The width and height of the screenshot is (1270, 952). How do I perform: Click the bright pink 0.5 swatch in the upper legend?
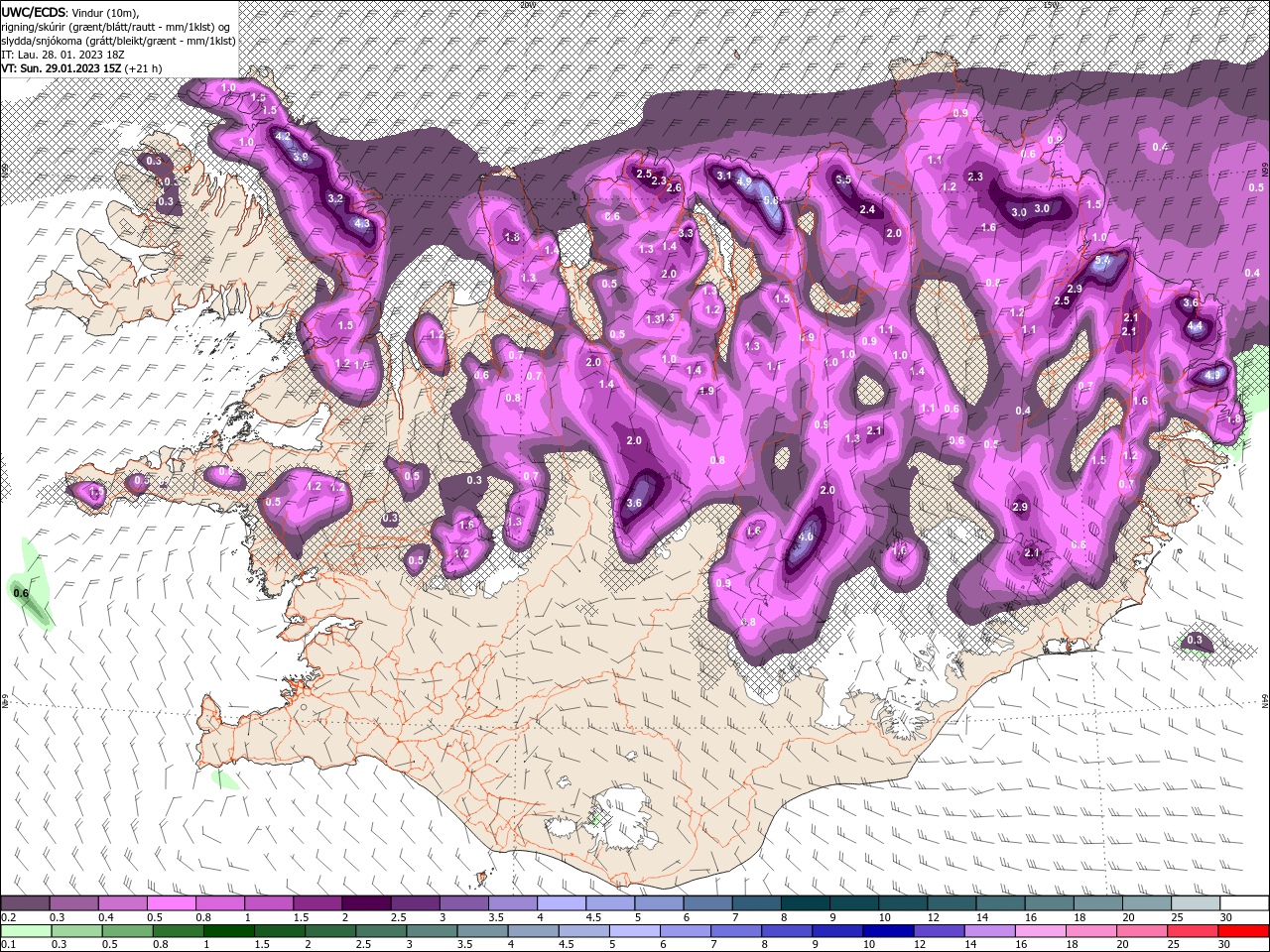click(171, 903)
